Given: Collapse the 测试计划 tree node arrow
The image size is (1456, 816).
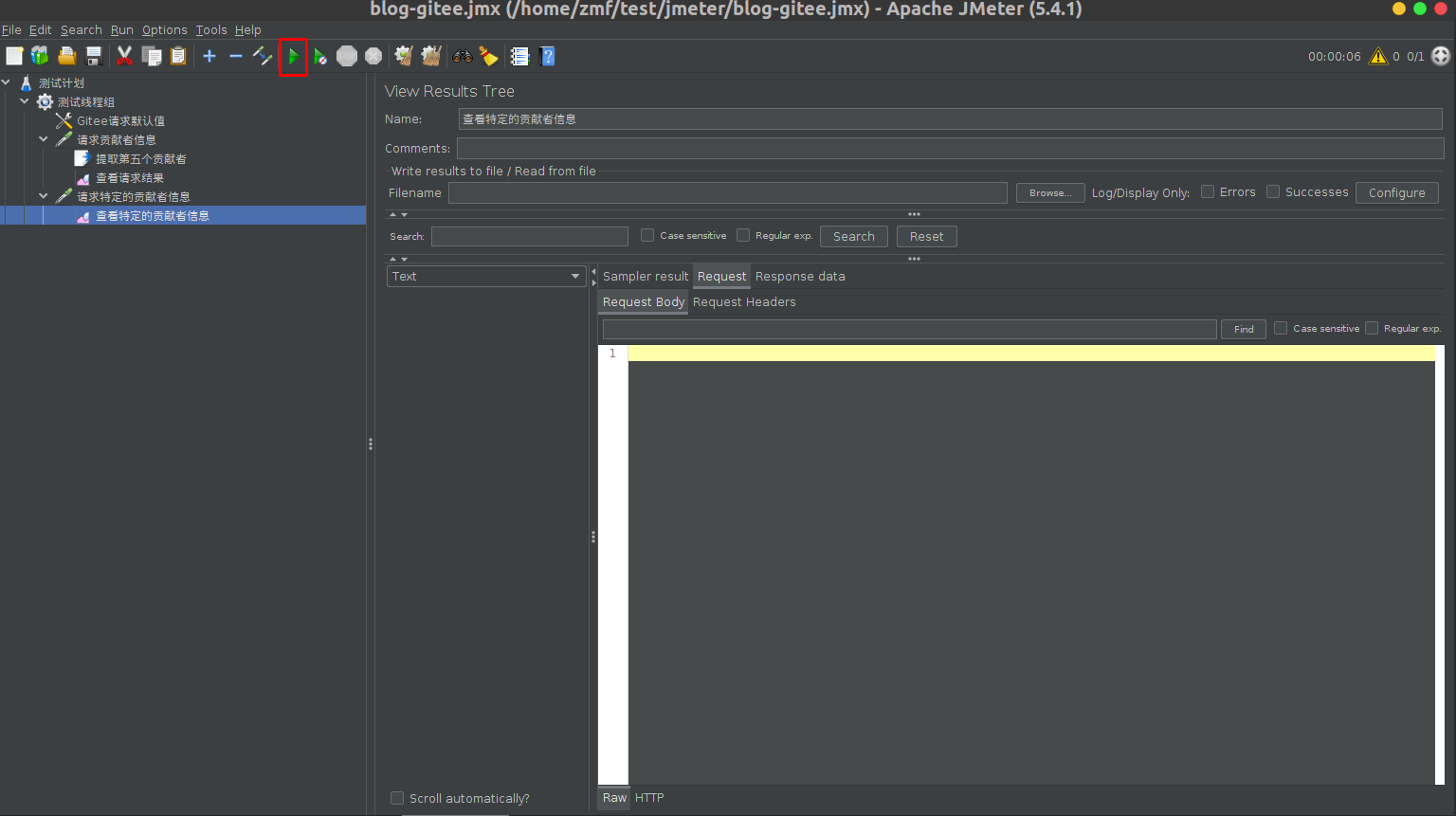Looking at the screenshot, I should pos(6,82).
